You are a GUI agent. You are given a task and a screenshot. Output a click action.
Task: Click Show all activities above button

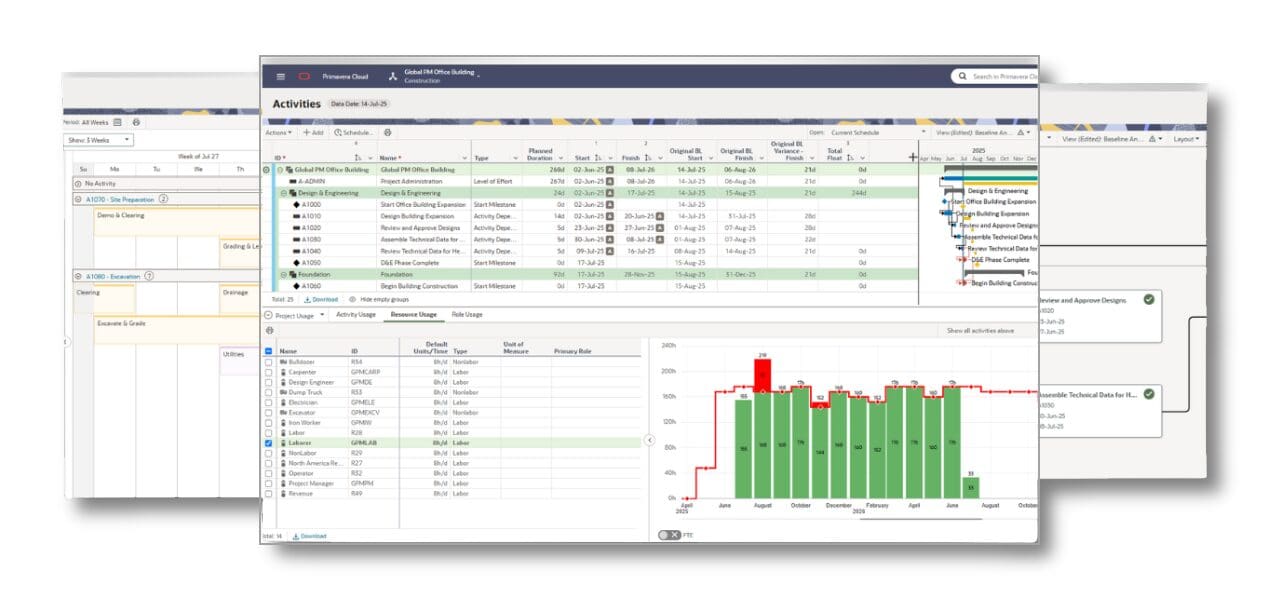(x=980, y=330)
